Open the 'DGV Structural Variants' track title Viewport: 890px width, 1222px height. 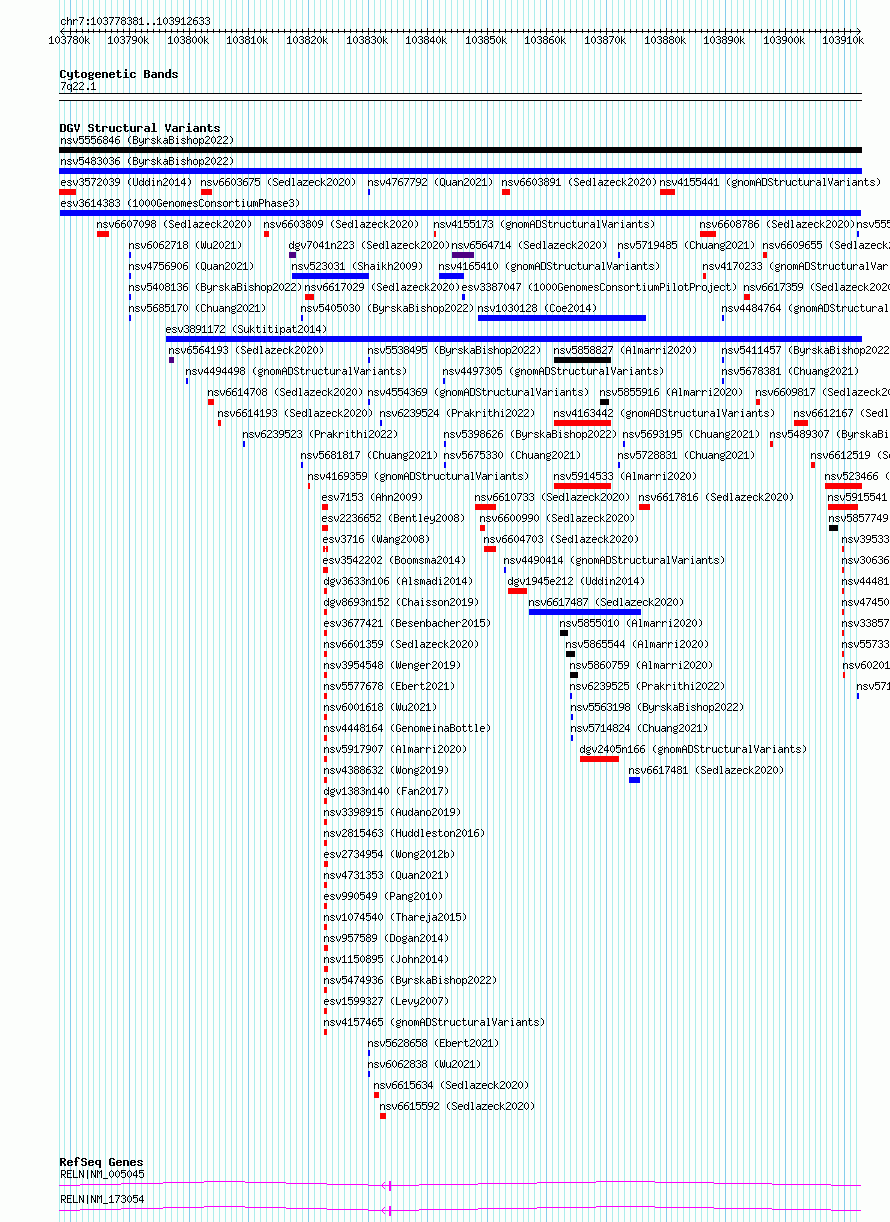[140, 128]
